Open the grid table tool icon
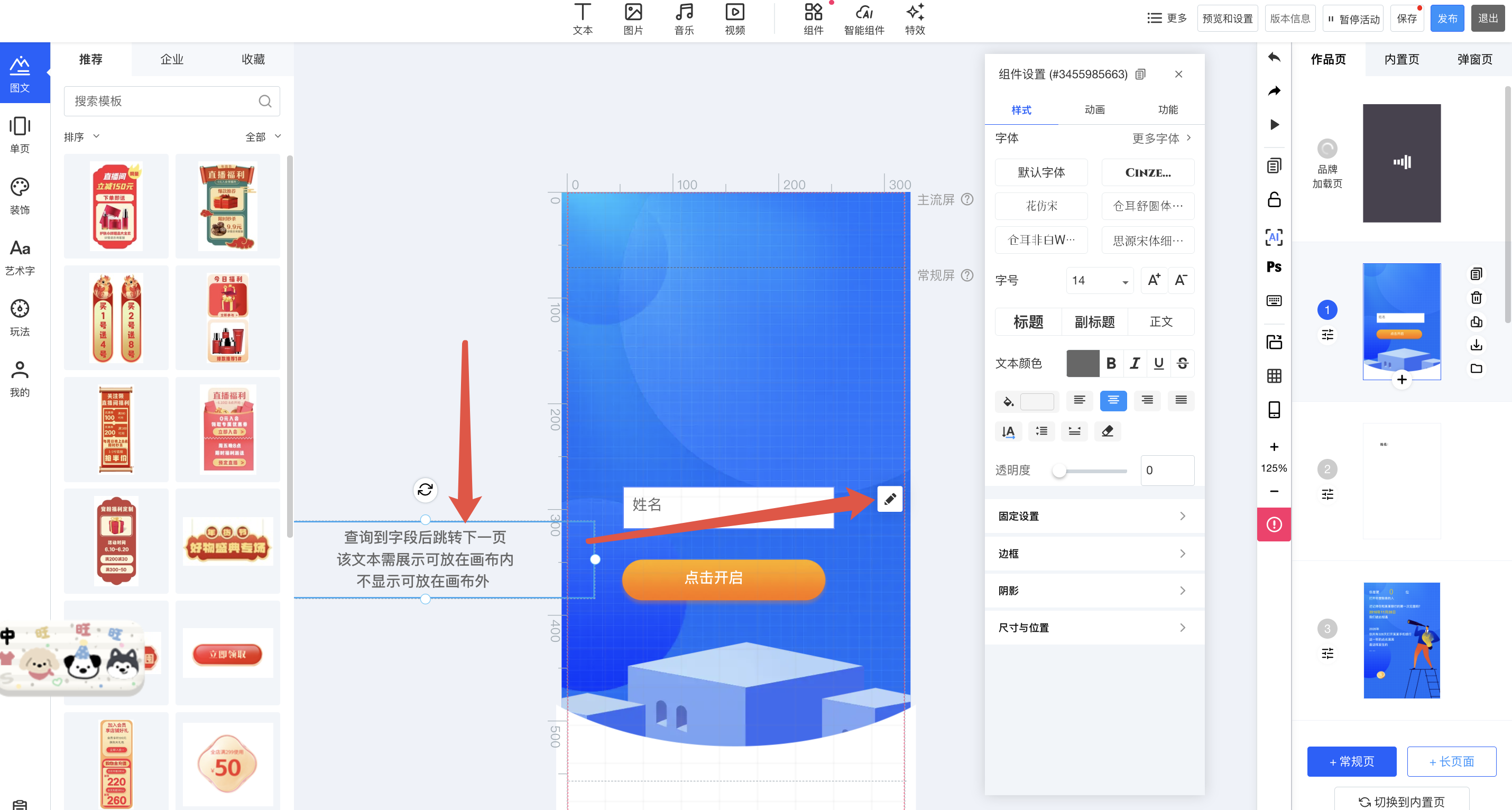The image size is (1512, 810). [x=1274, y=375]
